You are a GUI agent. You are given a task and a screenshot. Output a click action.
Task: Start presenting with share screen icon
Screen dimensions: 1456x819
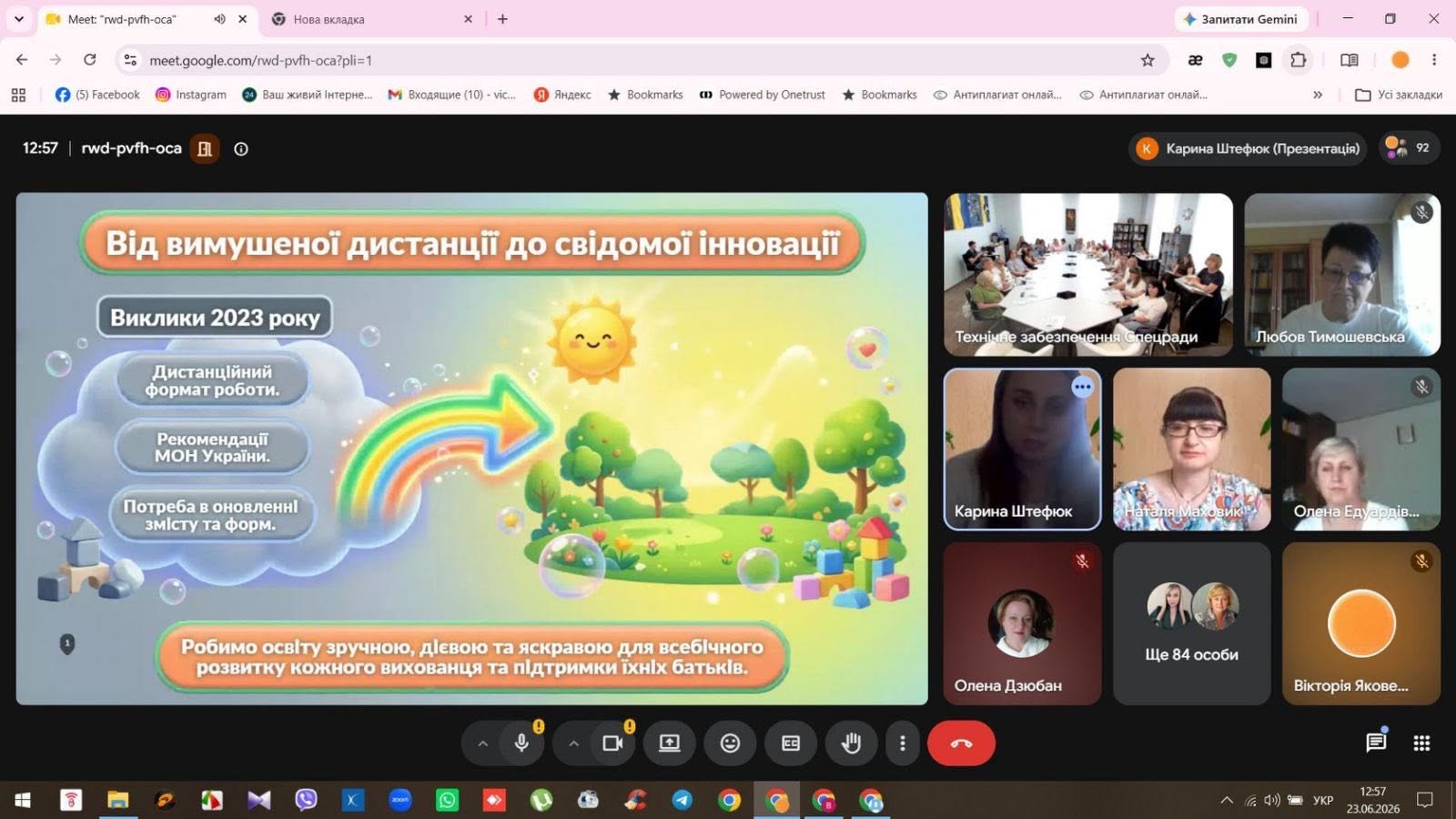[670, 743]
